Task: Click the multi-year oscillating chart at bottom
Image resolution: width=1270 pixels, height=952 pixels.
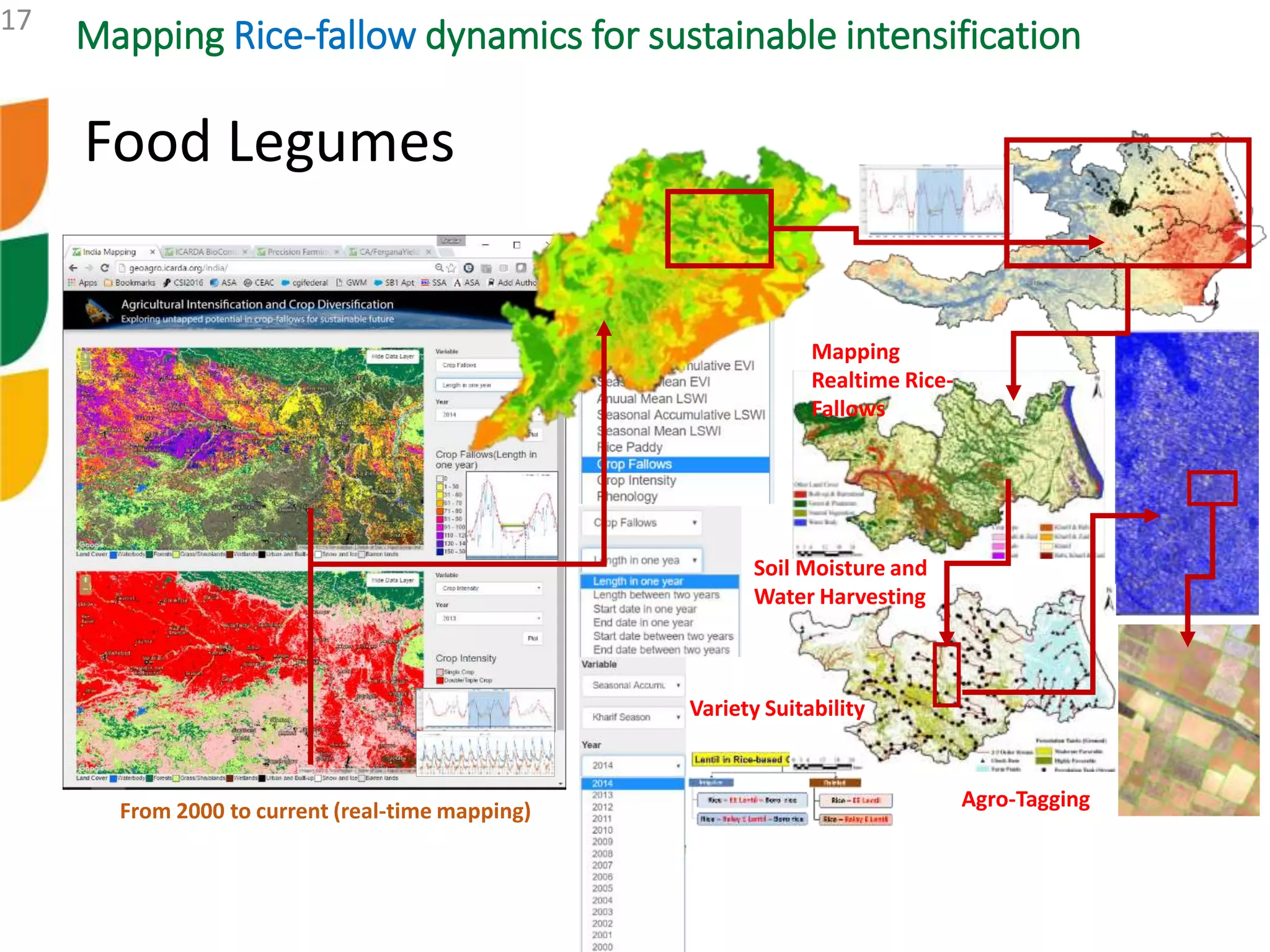Action: click(486, 753)
